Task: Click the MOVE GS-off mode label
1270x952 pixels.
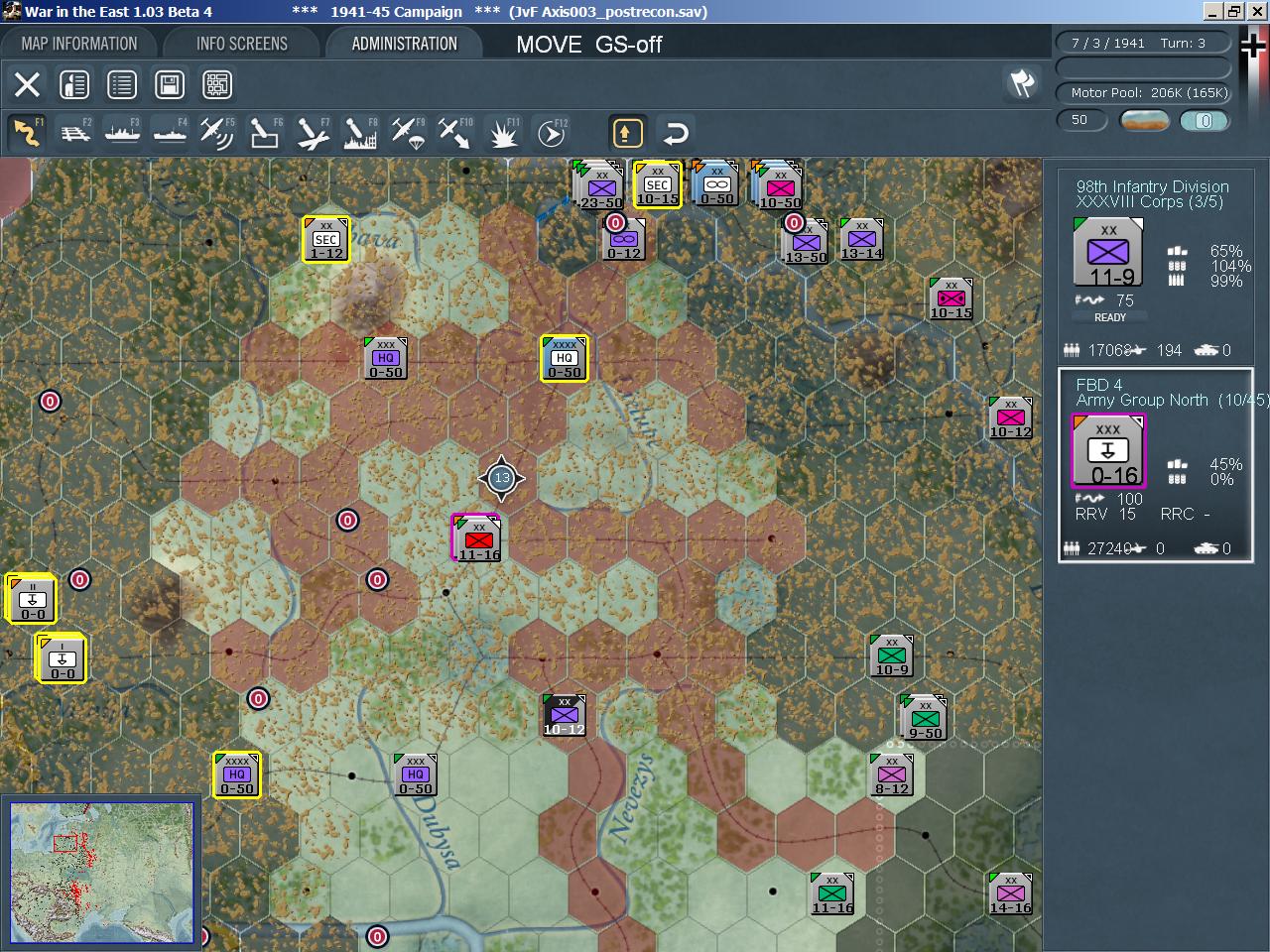Action: pyautogui.click(x=588, y=45)
